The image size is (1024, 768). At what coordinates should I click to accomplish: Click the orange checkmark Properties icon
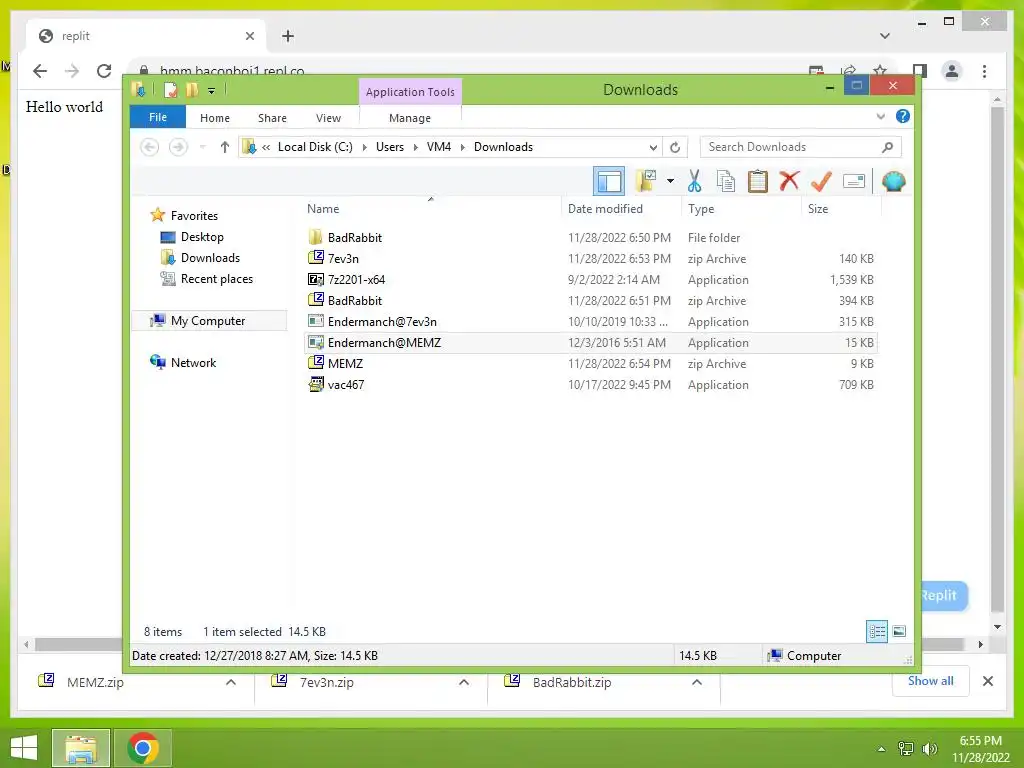click(821, 182)
